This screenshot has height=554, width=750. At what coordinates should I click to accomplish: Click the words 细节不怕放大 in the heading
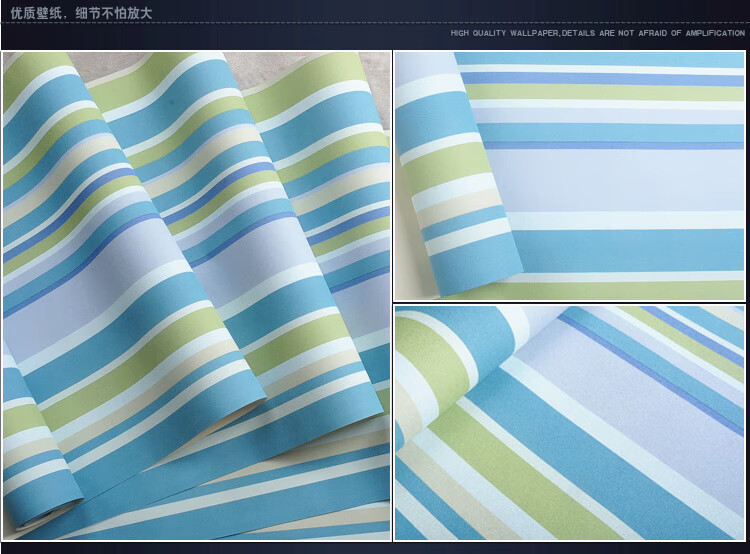(113, 13)
